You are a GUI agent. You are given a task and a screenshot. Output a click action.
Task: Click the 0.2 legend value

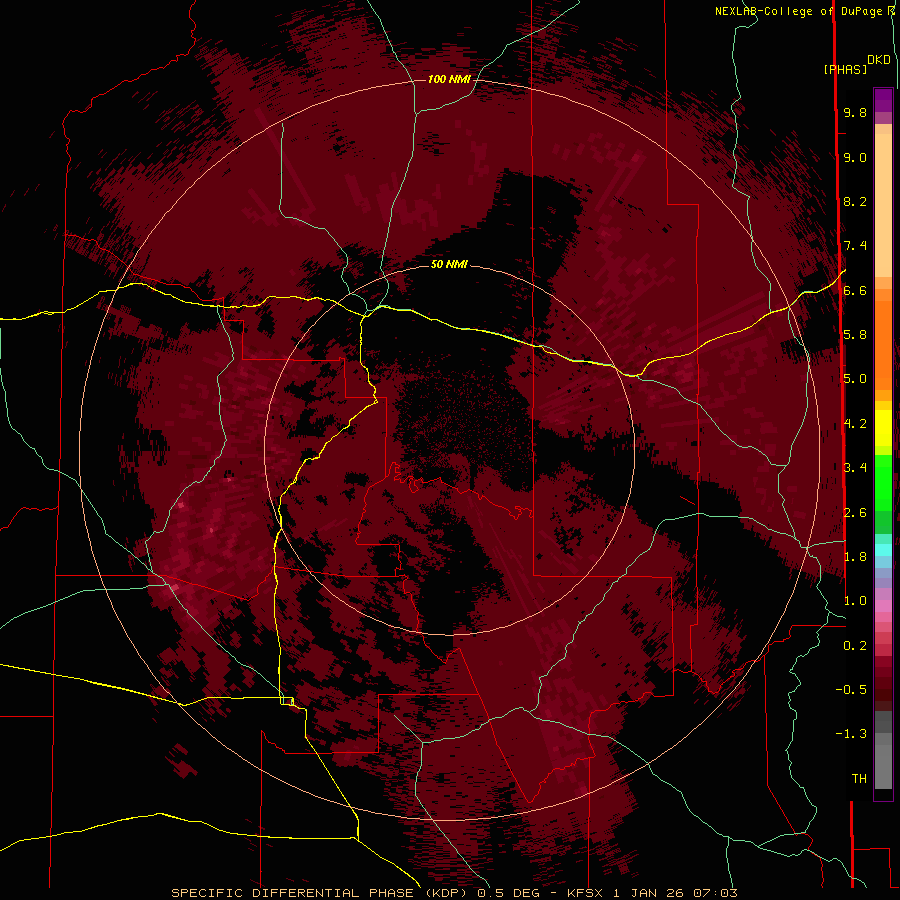[x=855, y=646]
